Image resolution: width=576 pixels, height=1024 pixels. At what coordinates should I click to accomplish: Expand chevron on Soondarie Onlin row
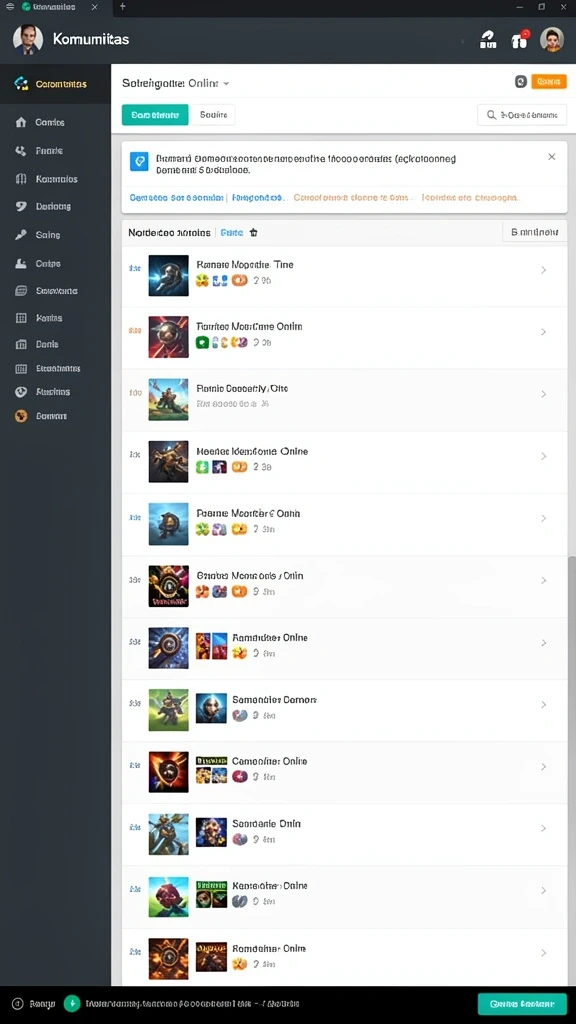543,829
